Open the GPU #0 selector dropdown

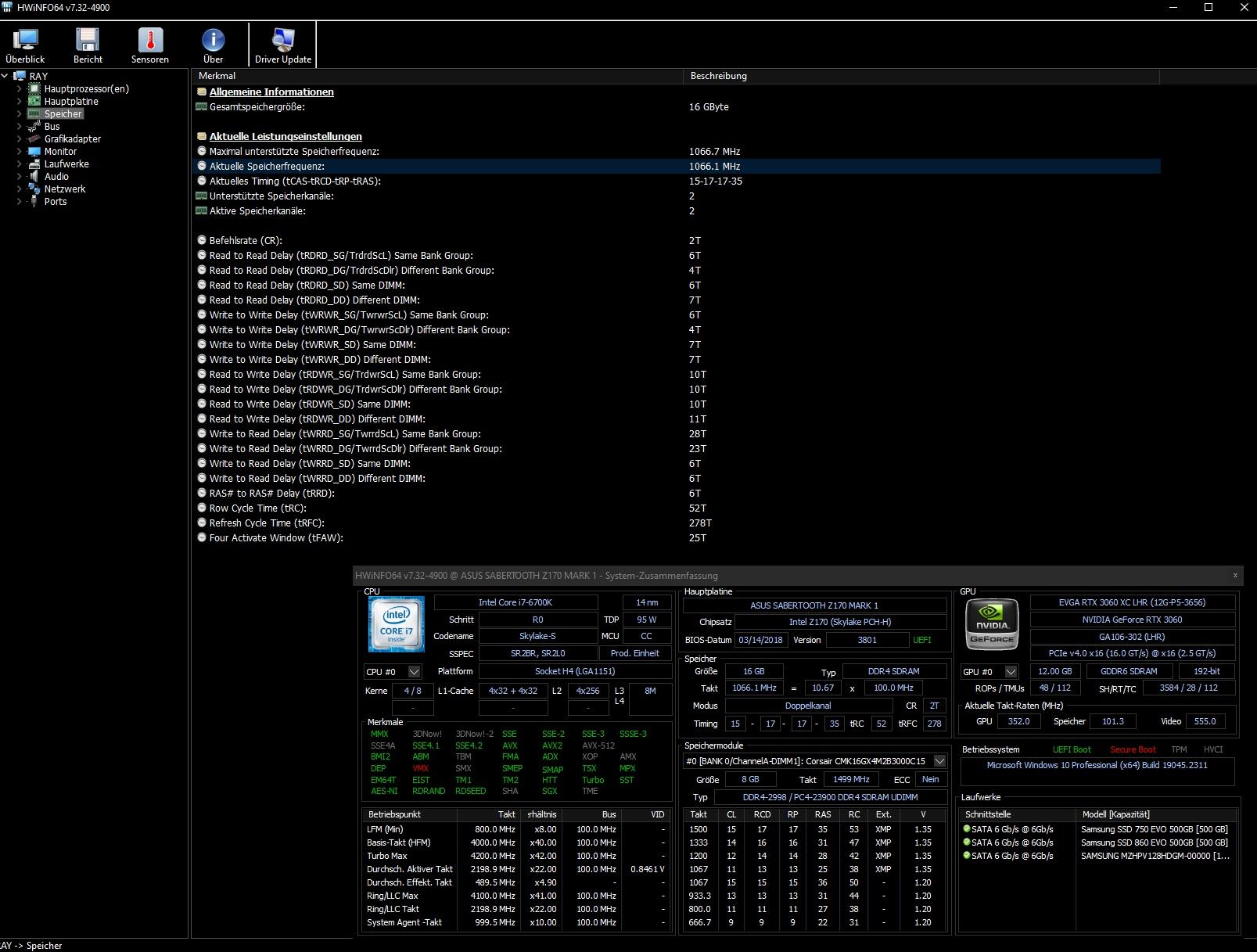[x=1011, y=672]
